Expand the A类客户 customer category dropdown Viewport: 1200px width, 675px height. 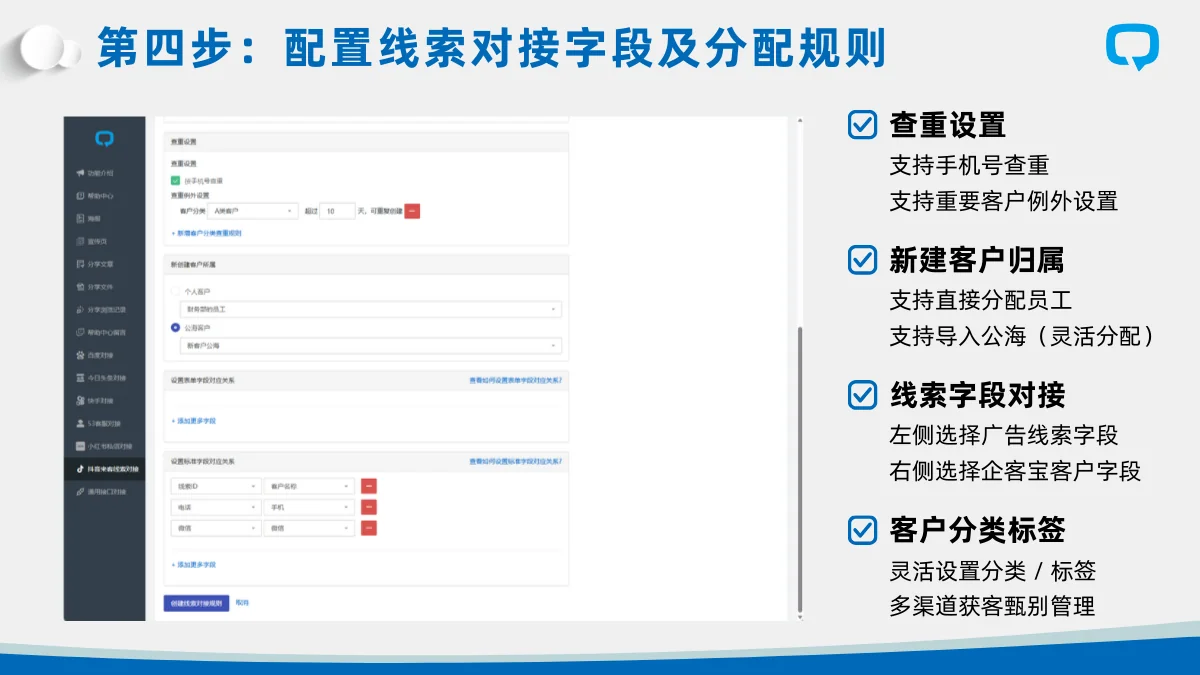pyautogui.click(x=253, y=211)
